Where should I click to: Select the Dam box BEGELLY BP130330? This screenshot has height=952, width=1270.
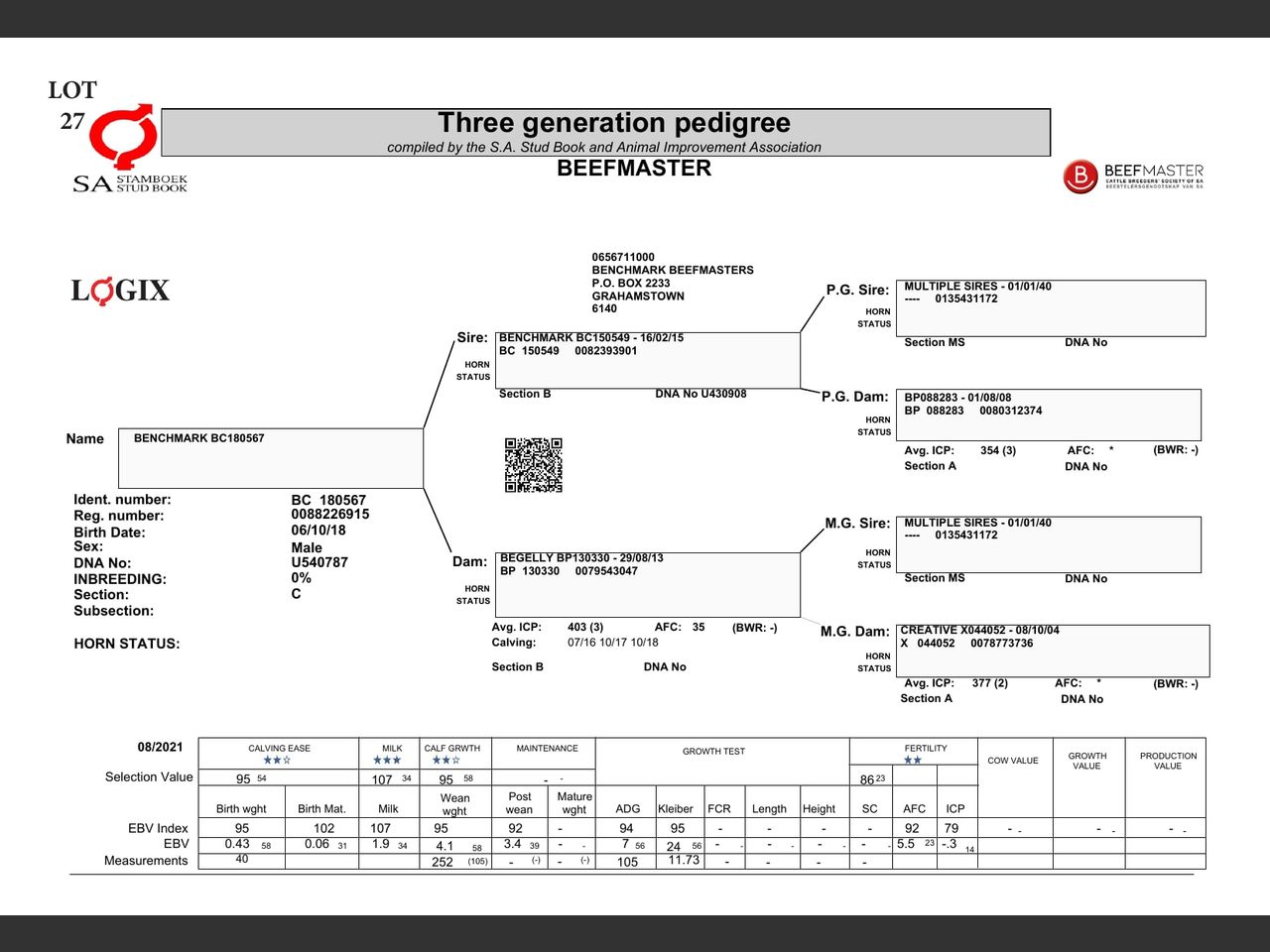[x=649, y=584]
